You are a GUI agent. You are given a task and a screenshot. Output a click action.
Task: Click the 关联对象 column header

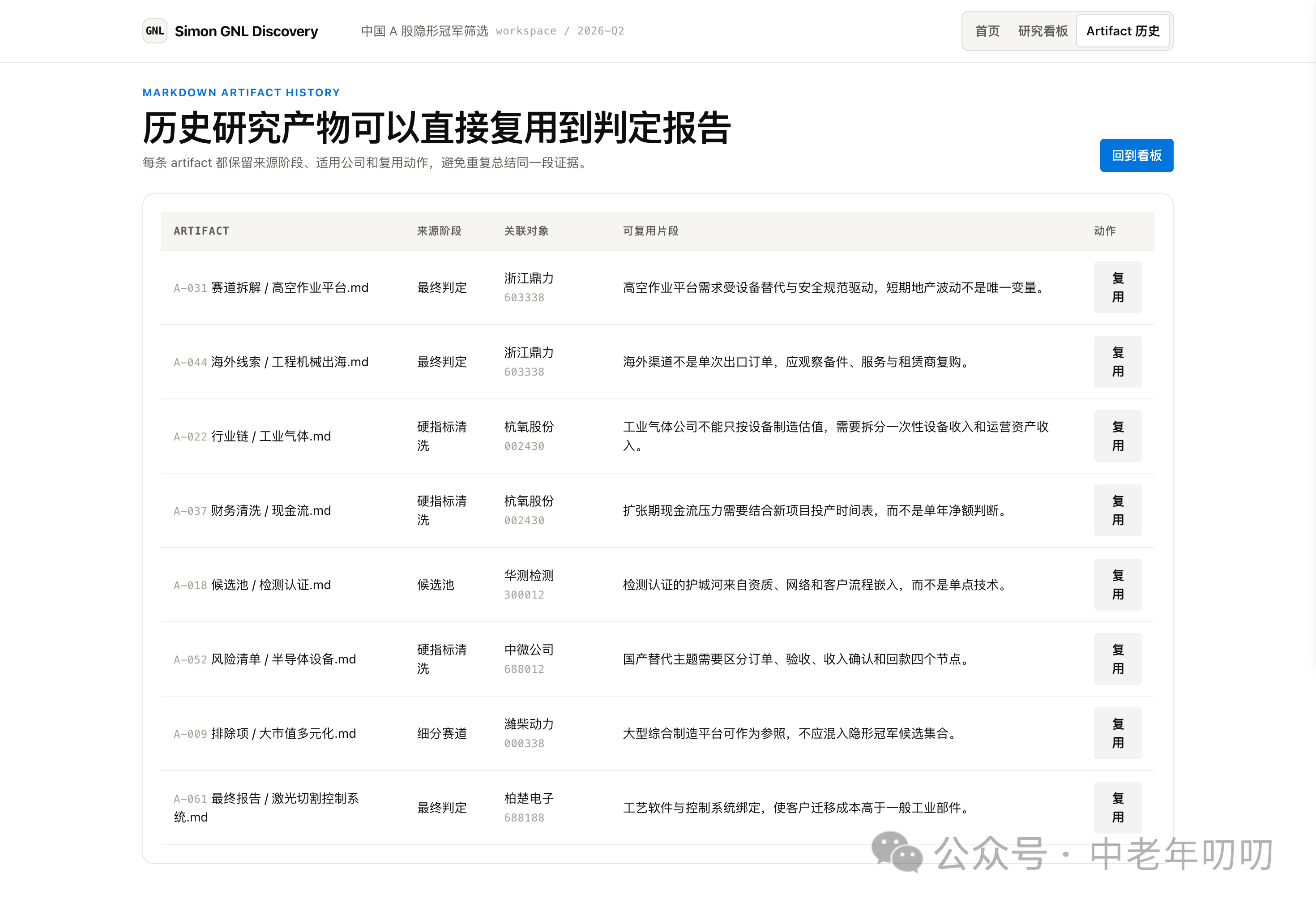(526, 231)
